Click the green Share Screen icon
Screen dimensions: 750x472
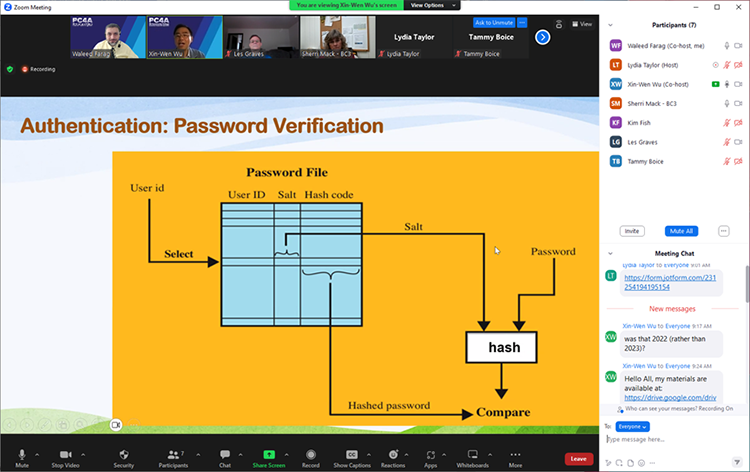269,454
